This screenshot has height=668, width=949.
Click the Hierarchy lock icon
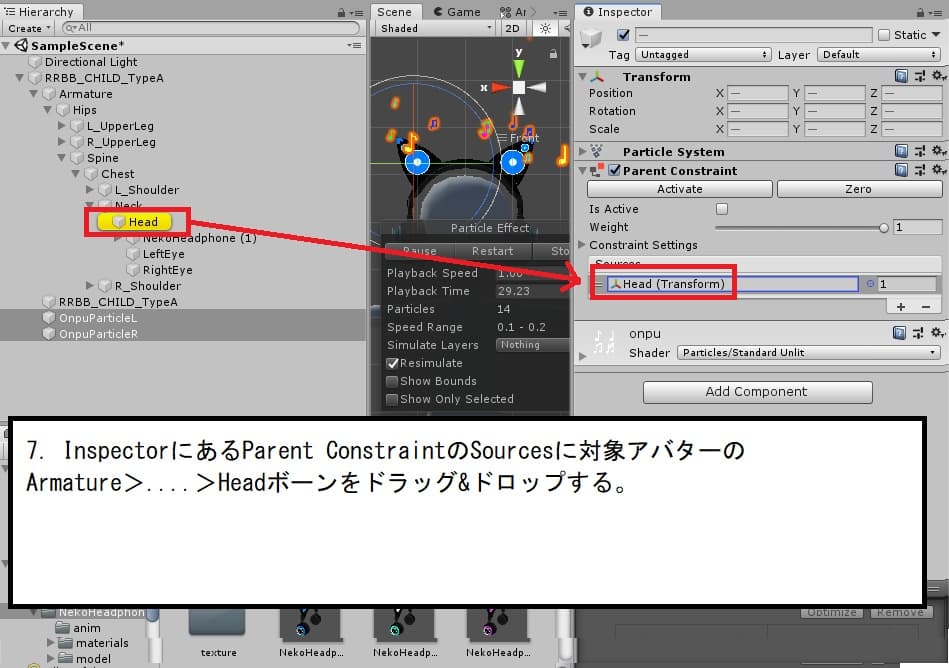341,12
